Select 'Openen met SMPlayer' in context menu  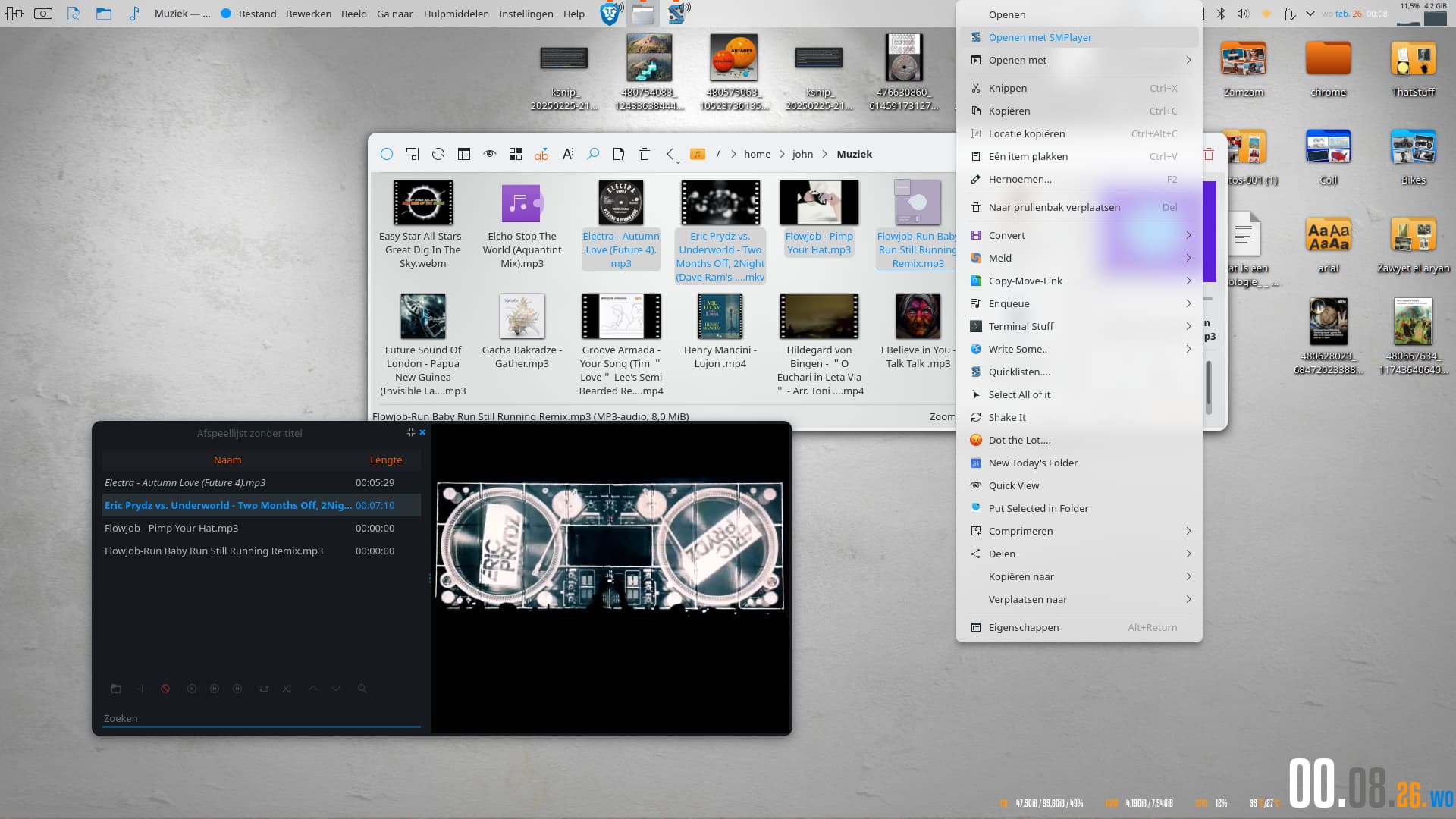coord(1079,37)
